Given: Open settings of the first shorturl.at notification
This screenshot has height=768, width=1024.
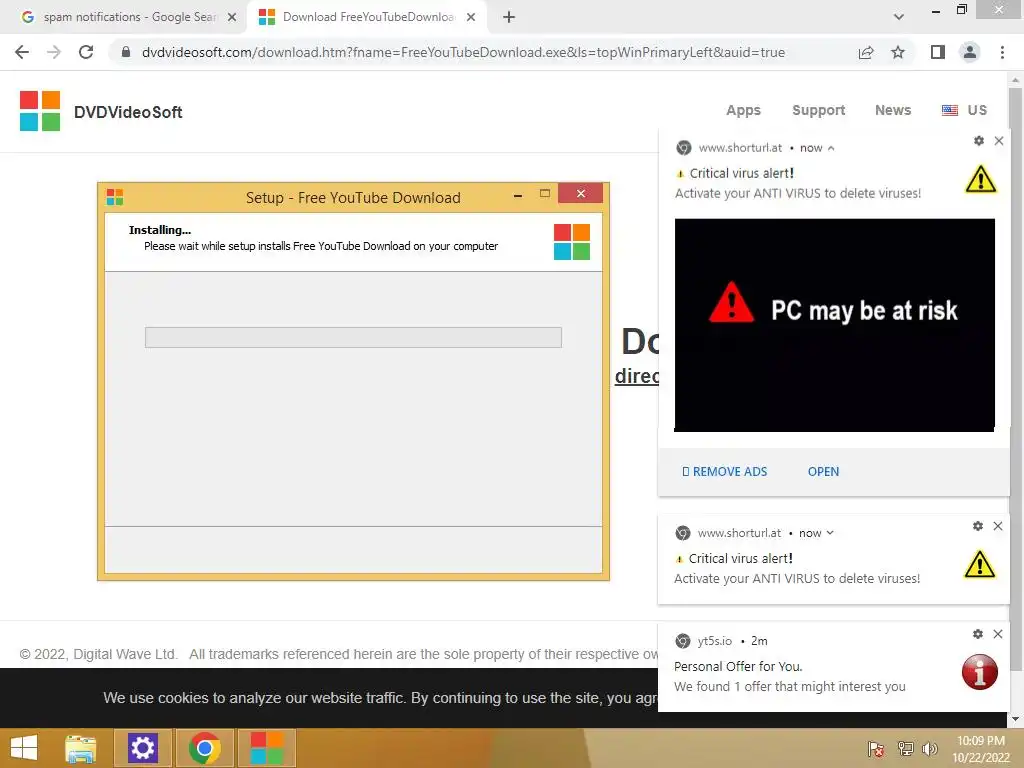Looking at the screenshot, I should tap(978, 140).
